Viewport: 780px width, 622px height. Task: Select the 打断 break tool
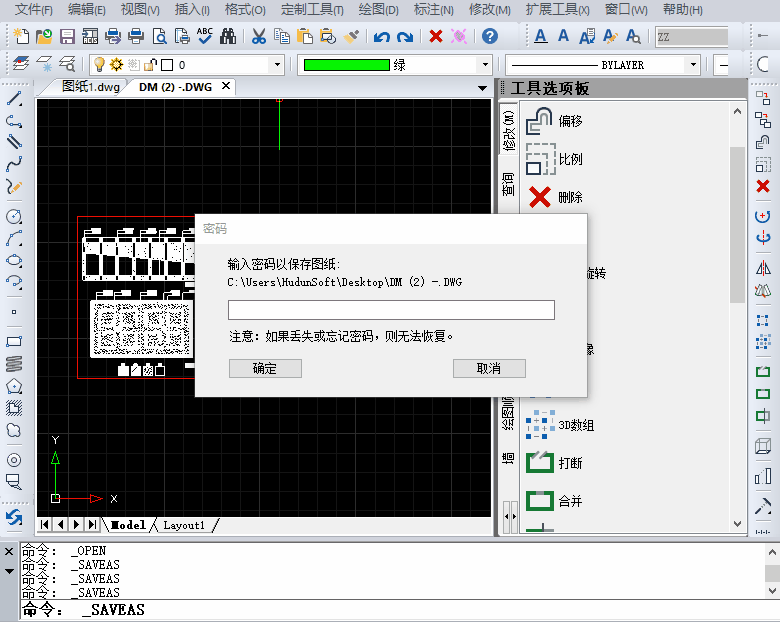554,463
